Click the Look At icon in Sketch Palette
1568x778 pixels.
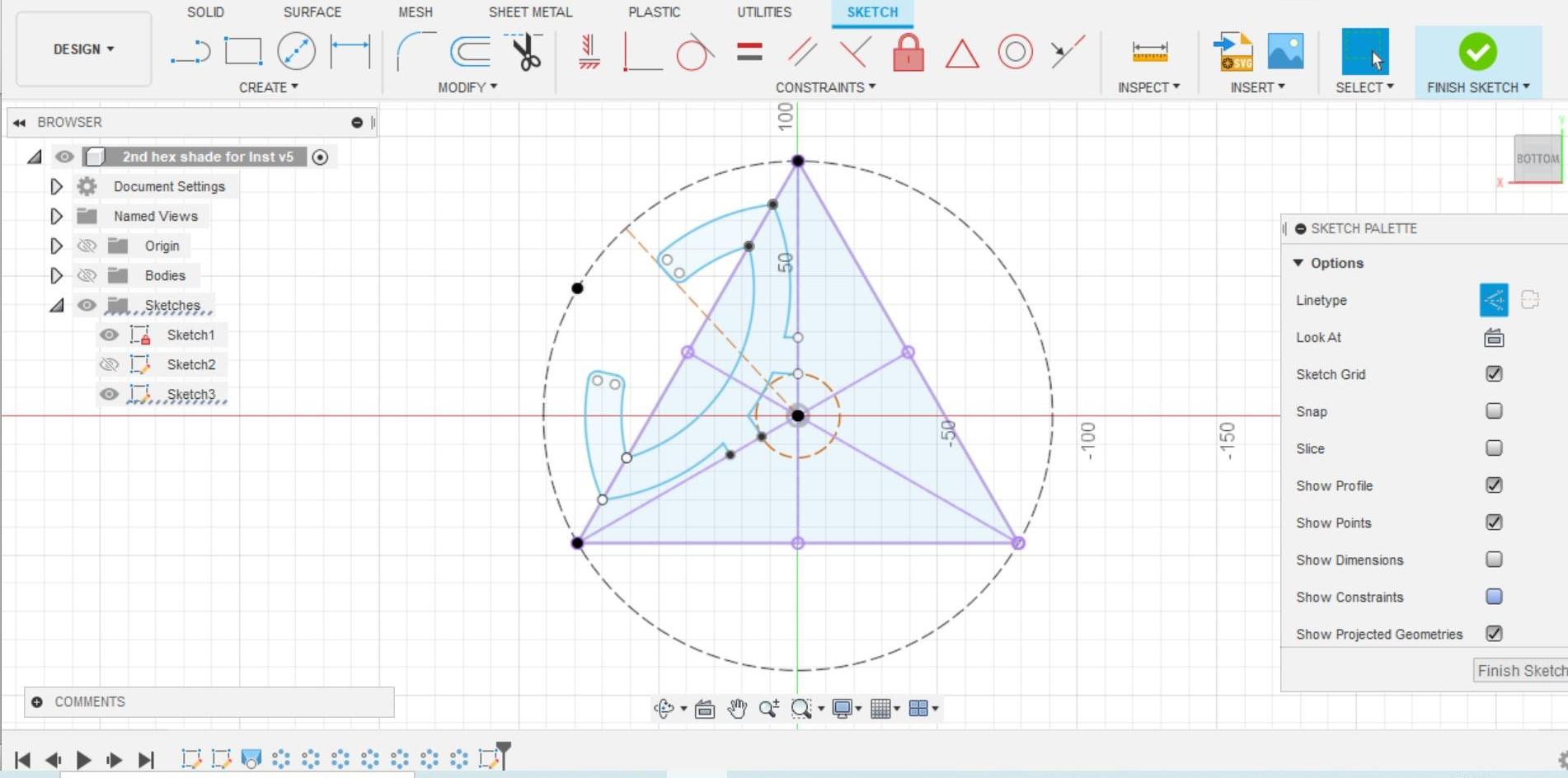pyautogui.click(x=1493, y=337)
